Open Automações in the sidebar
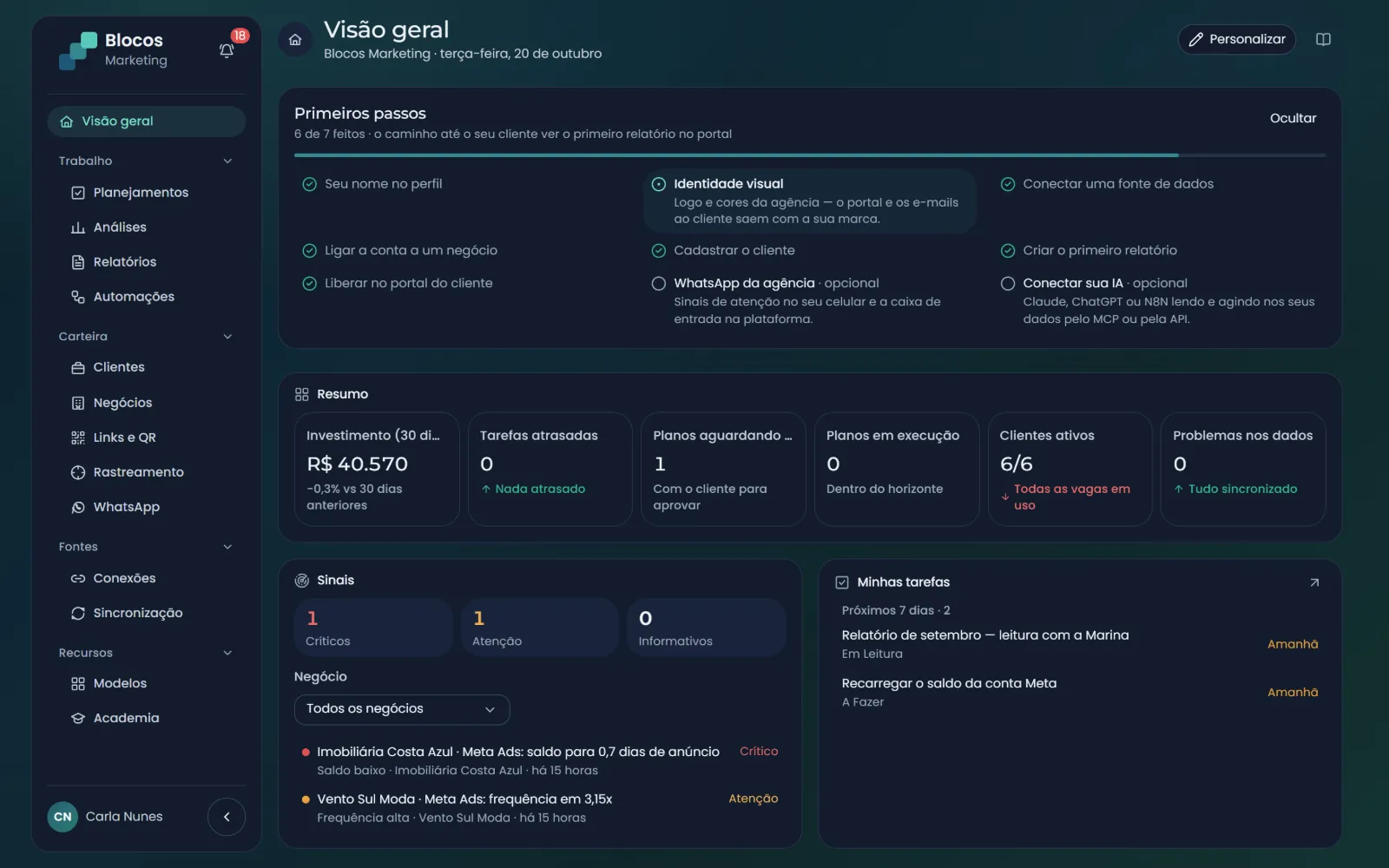 (146, 297)
